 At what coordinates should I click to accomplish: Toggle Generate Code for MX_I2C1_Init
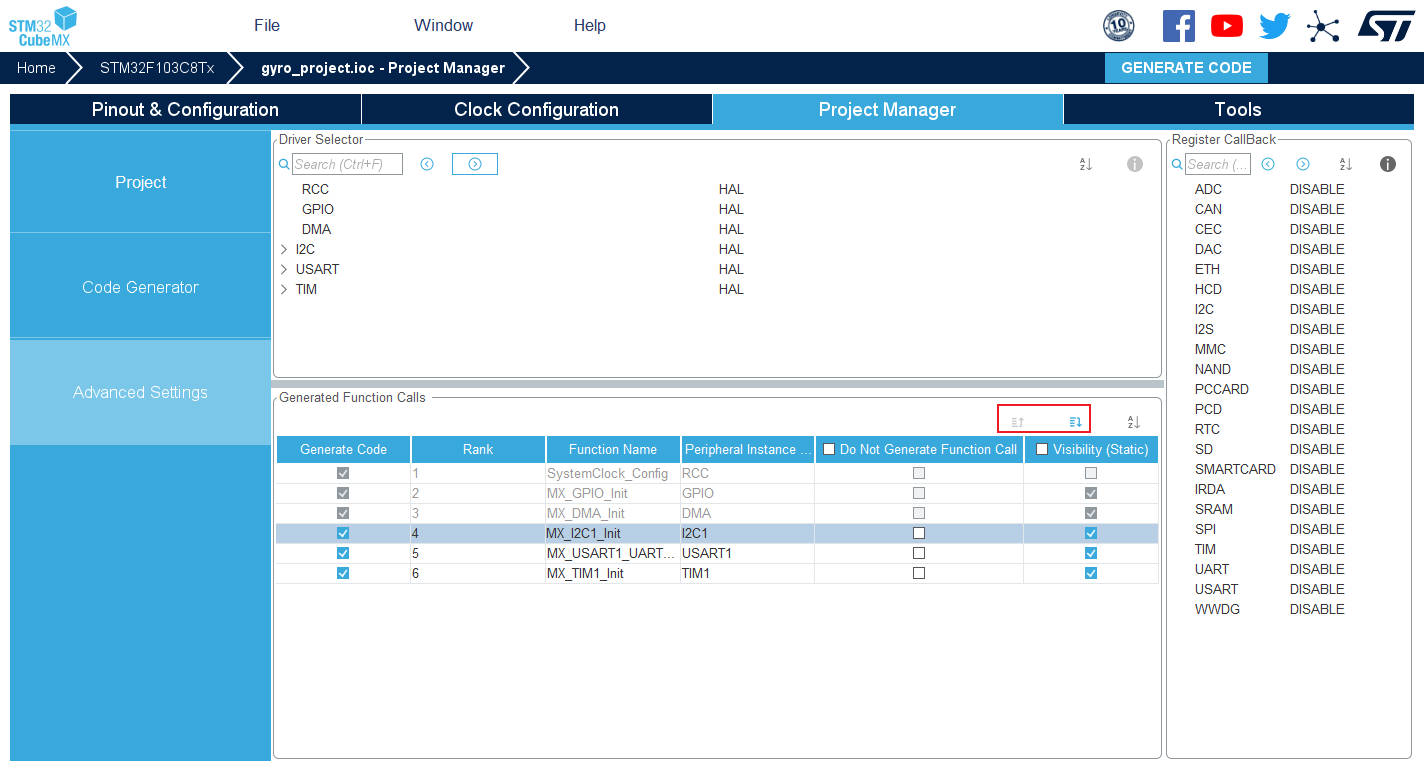[x=343, y=533]
